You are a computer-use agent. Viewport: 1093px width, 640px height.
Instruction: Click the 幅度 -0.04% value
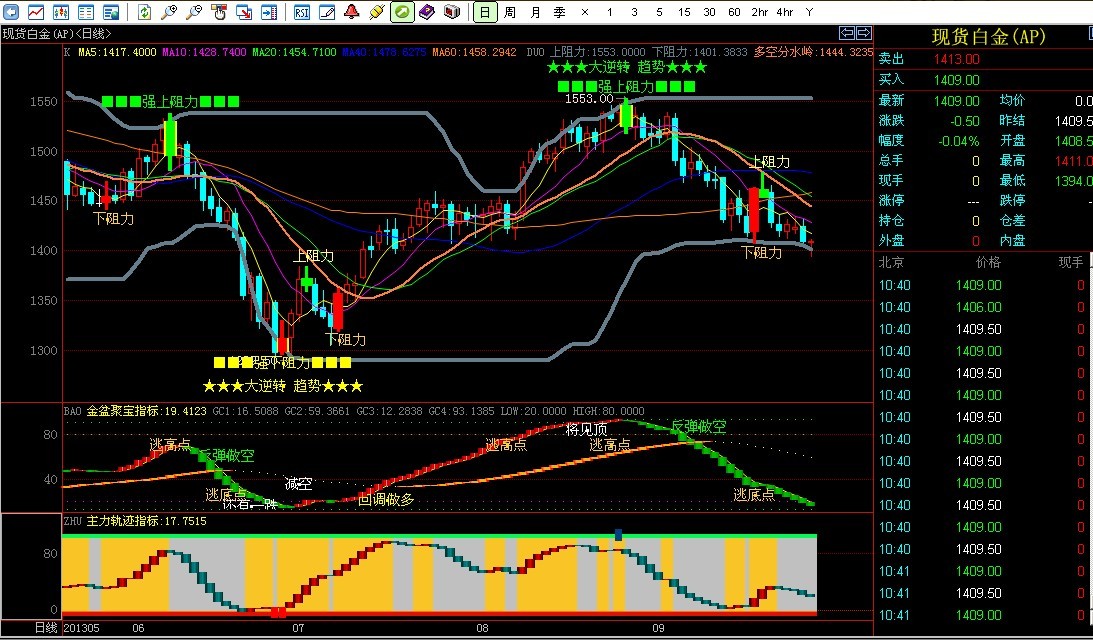click(958, 142)
